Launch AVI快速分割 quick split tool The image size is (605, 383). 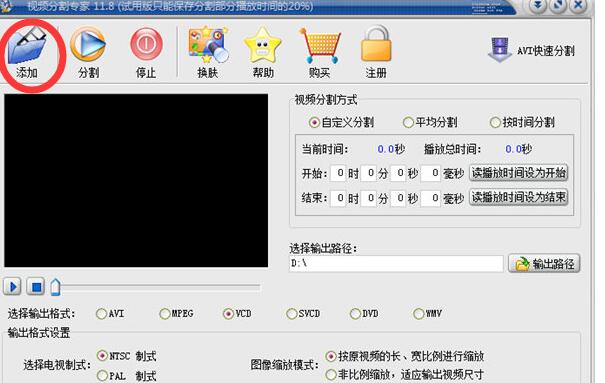coord(532,50)
